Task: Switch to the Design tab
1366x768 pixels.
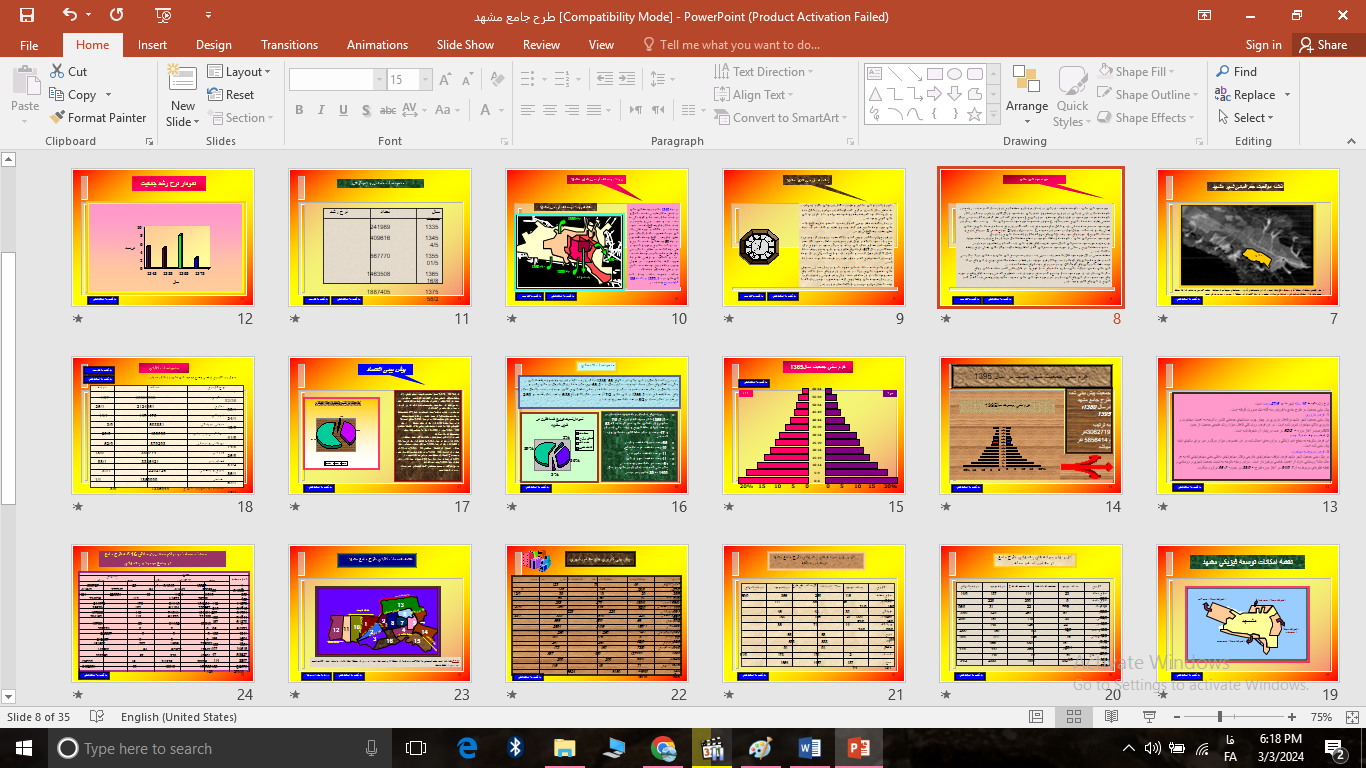Action: [213, 45]
